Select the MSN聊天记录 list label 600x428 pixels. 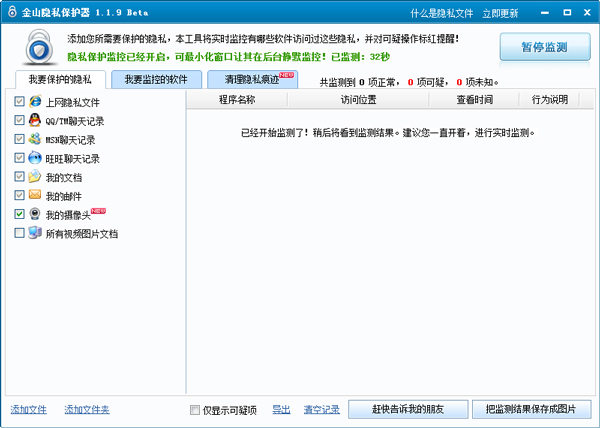[x=70, y=140]
